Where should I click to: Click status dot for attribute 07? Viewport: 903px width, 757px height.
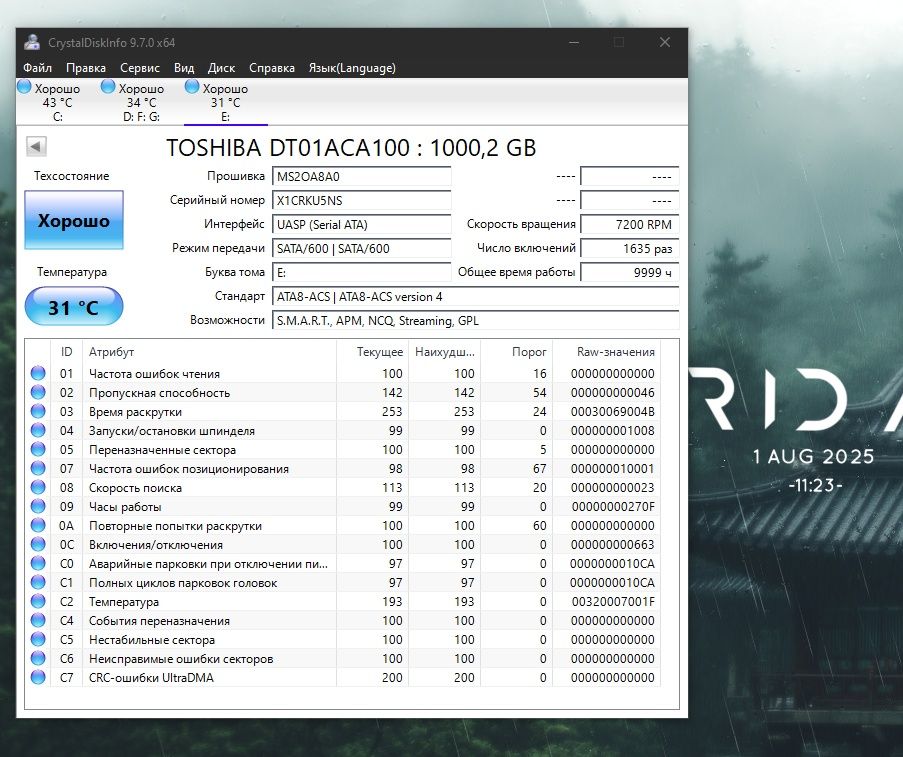point(38,468)
